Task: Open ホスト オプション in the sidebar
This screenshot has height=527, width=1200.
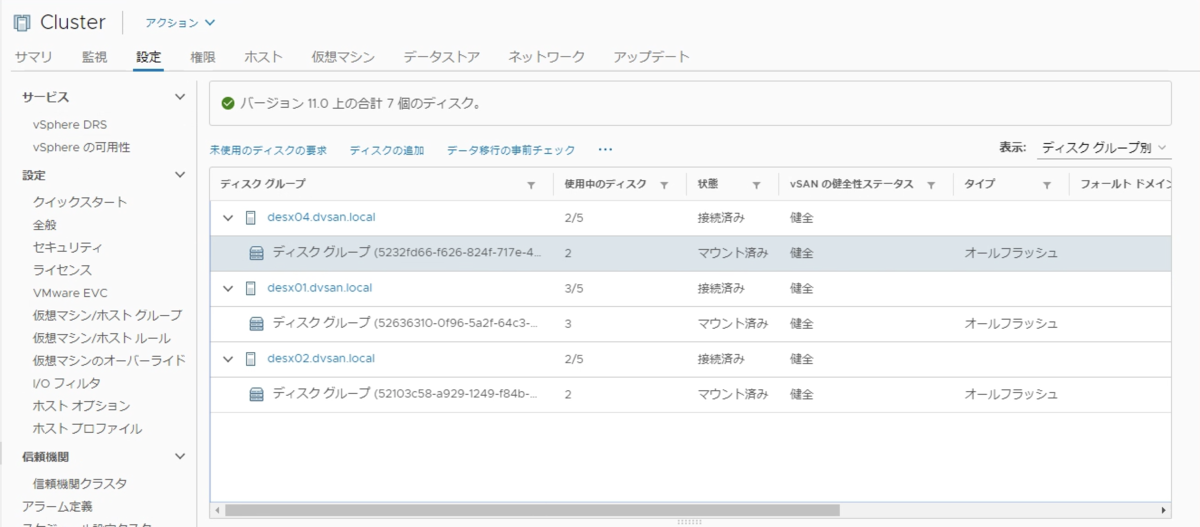Action: 81,406
